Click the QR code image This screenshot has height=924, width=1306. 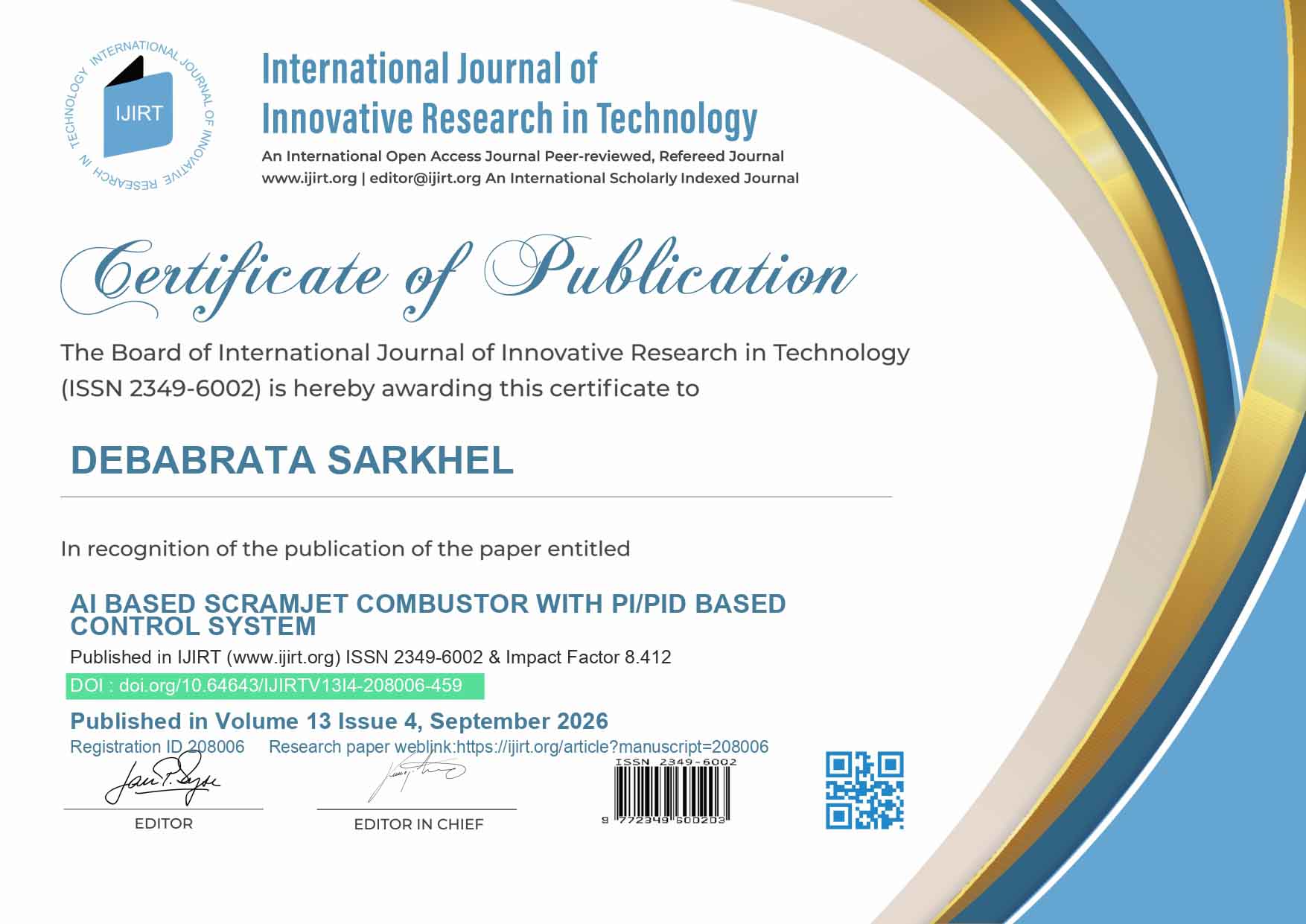864,791
